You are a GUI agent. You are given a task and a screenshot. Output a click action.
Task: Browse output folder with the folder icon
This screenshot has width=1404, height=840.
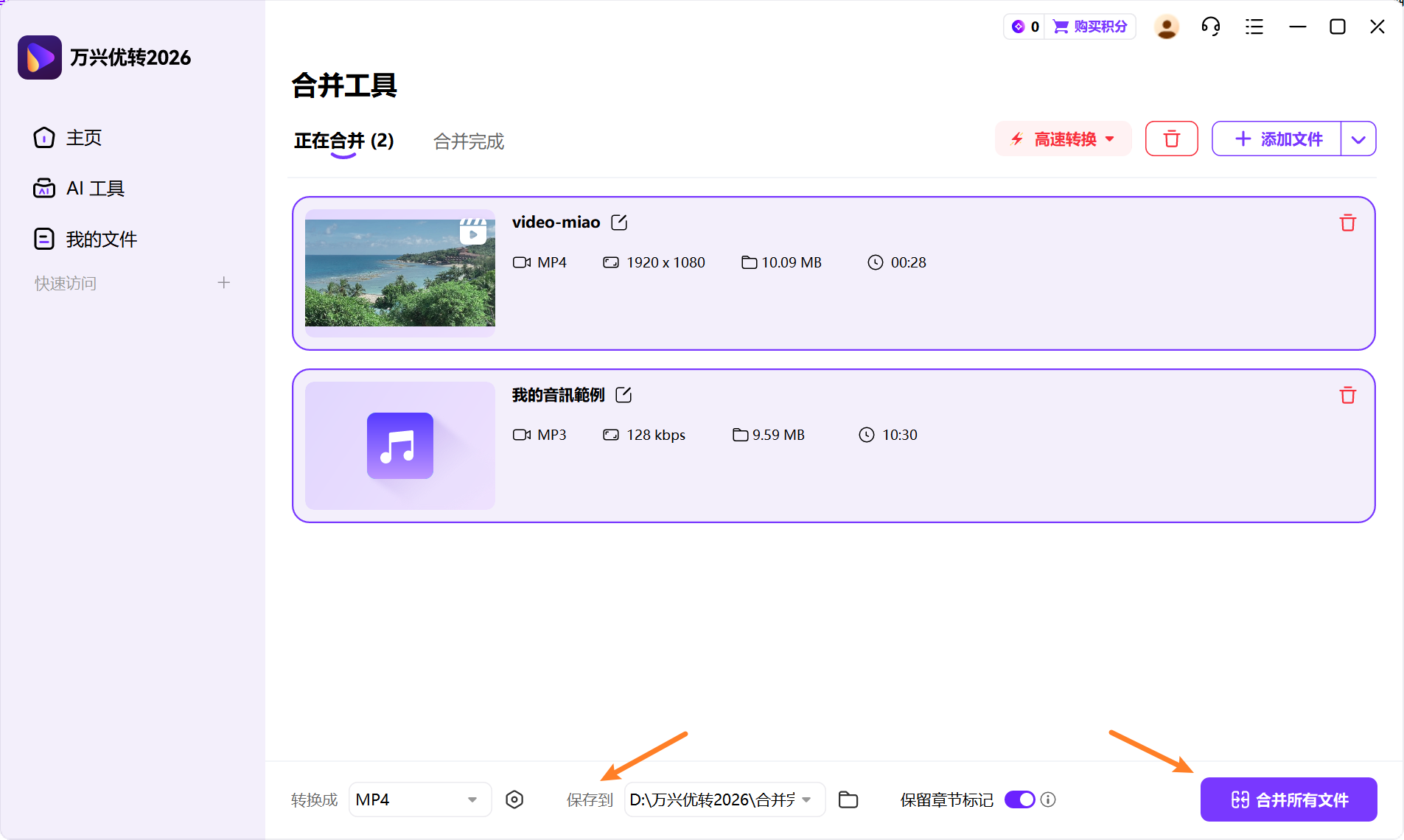coord(848,799)
